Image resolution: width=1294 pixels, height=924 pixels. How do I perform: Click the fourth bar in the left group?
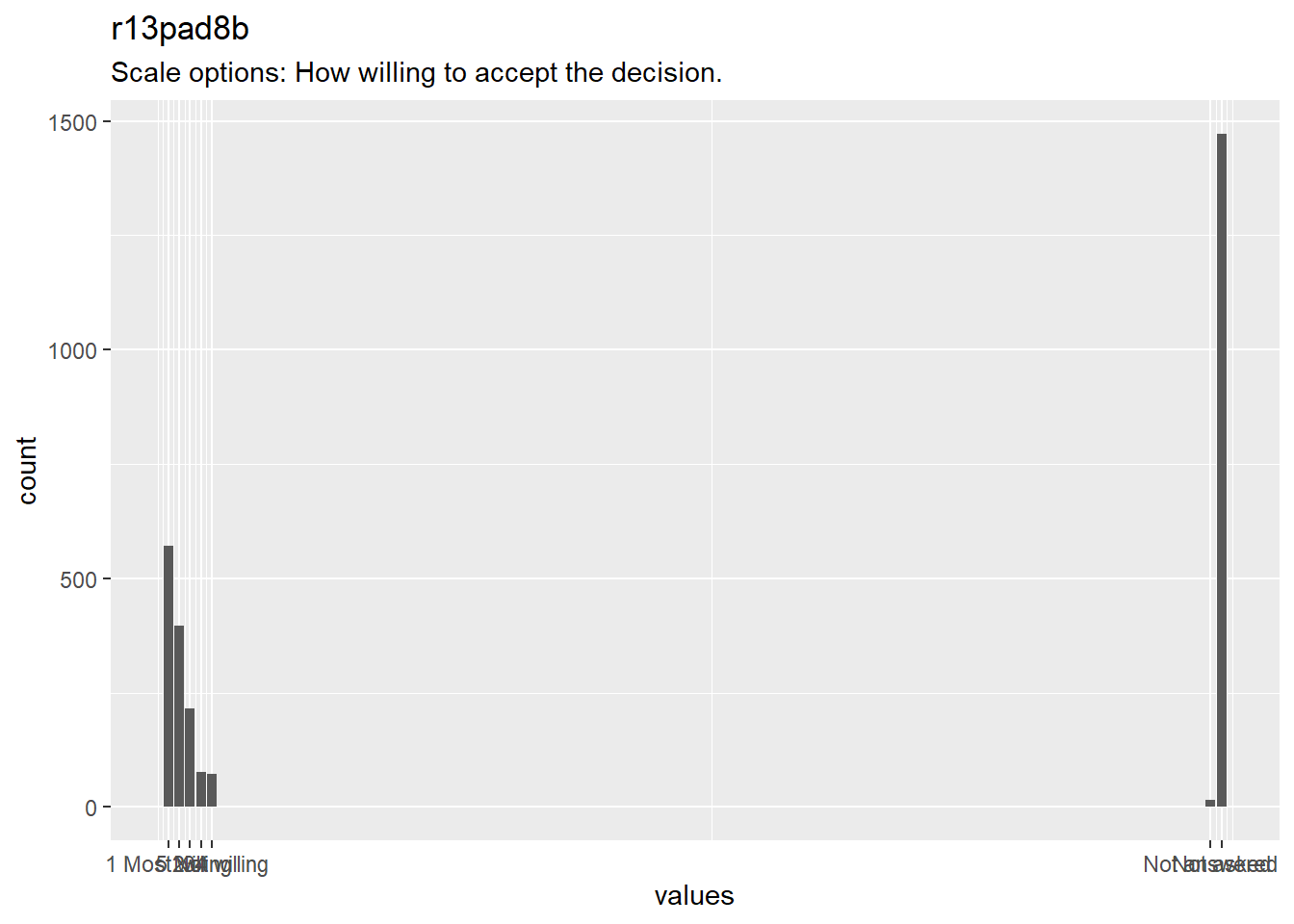point(201,789)
